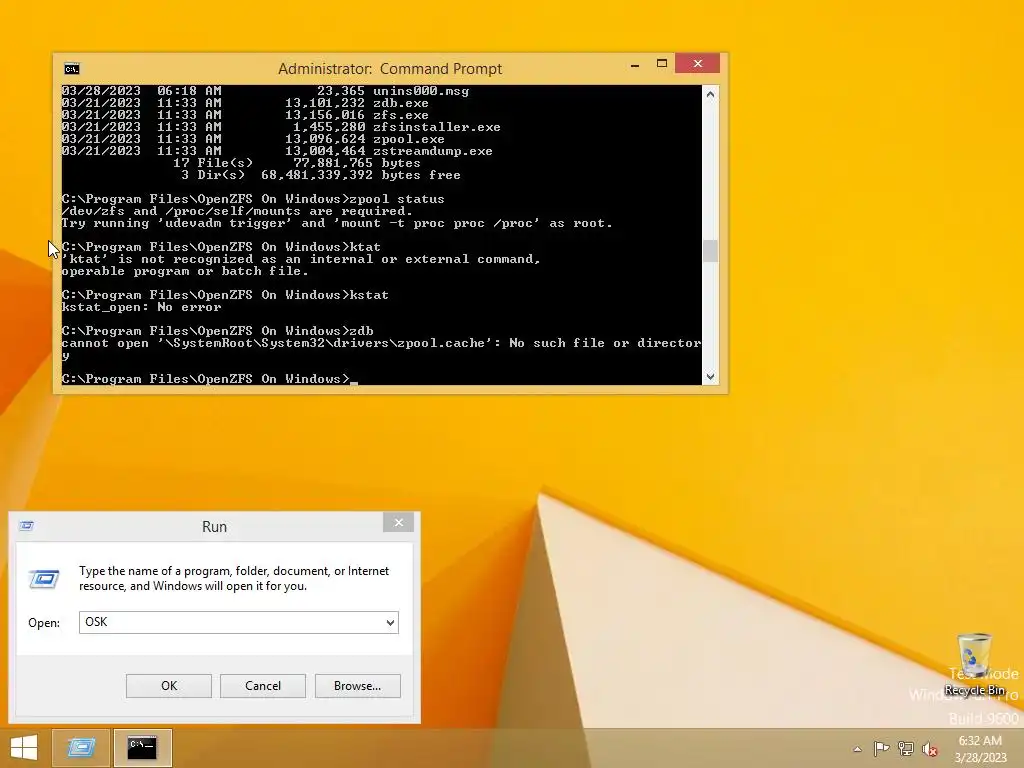Confirm Run dialog with OK
1024x768 pixels.
pos(168,686)
